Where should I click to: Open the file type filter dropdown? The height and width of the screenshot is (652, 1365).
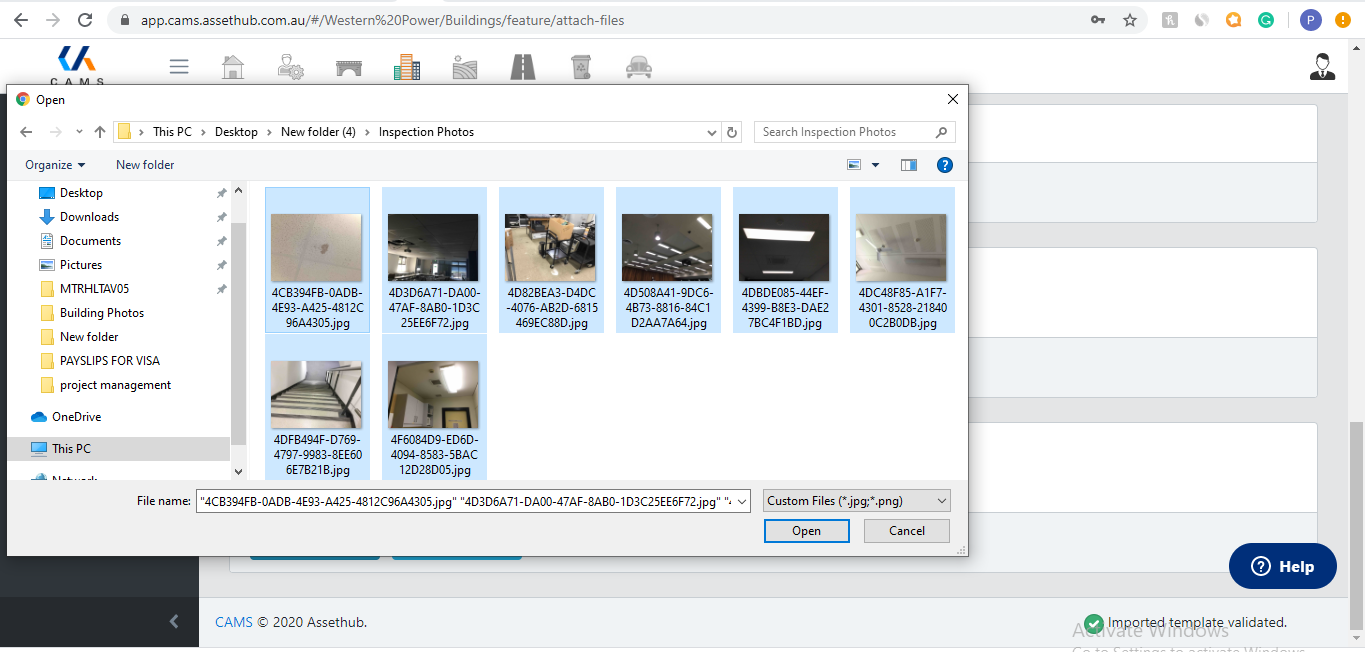pyautogui.click(x=856, y=501)
